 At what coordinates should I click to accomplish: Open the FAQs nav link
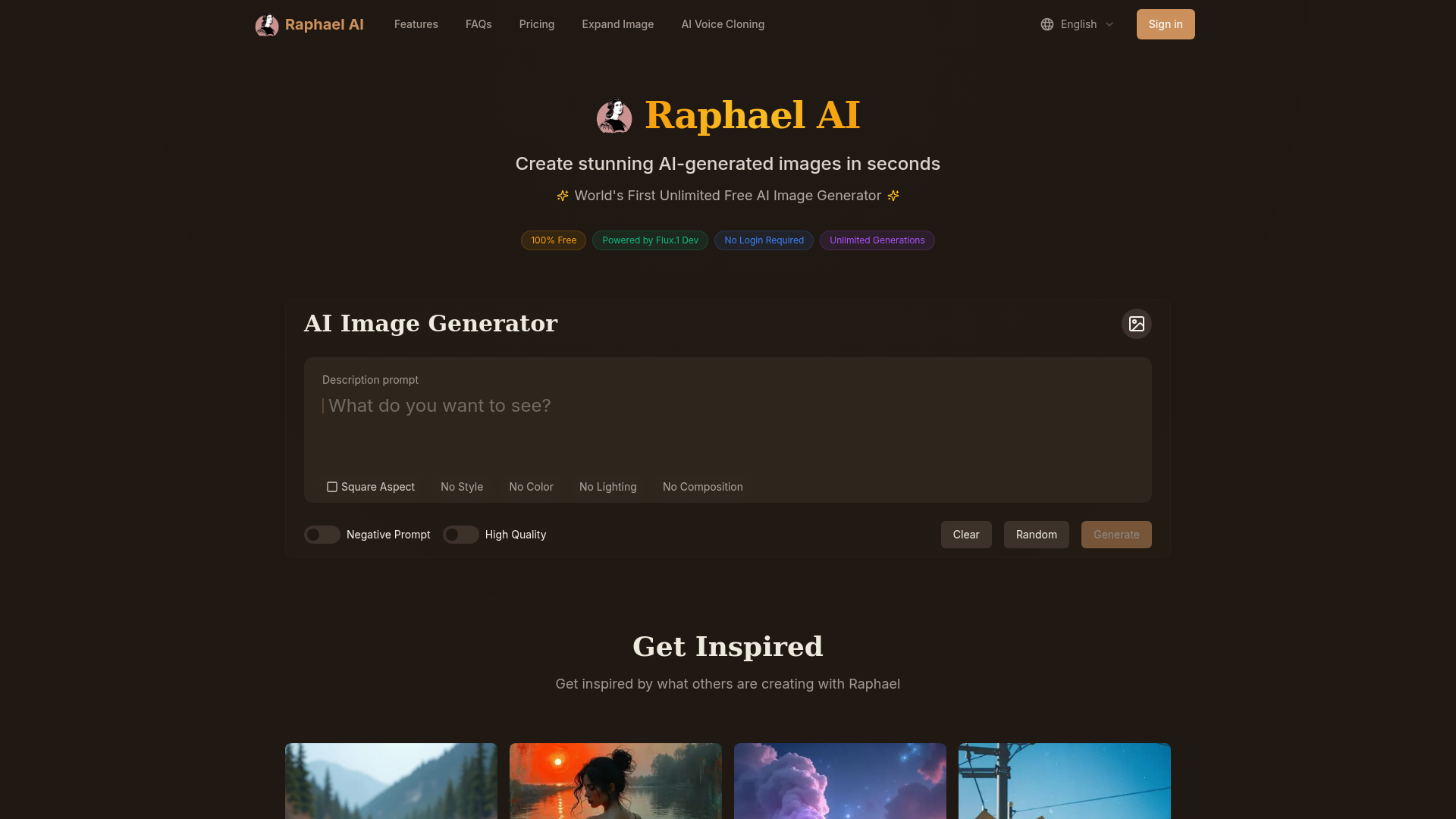[x=479, y=24]
